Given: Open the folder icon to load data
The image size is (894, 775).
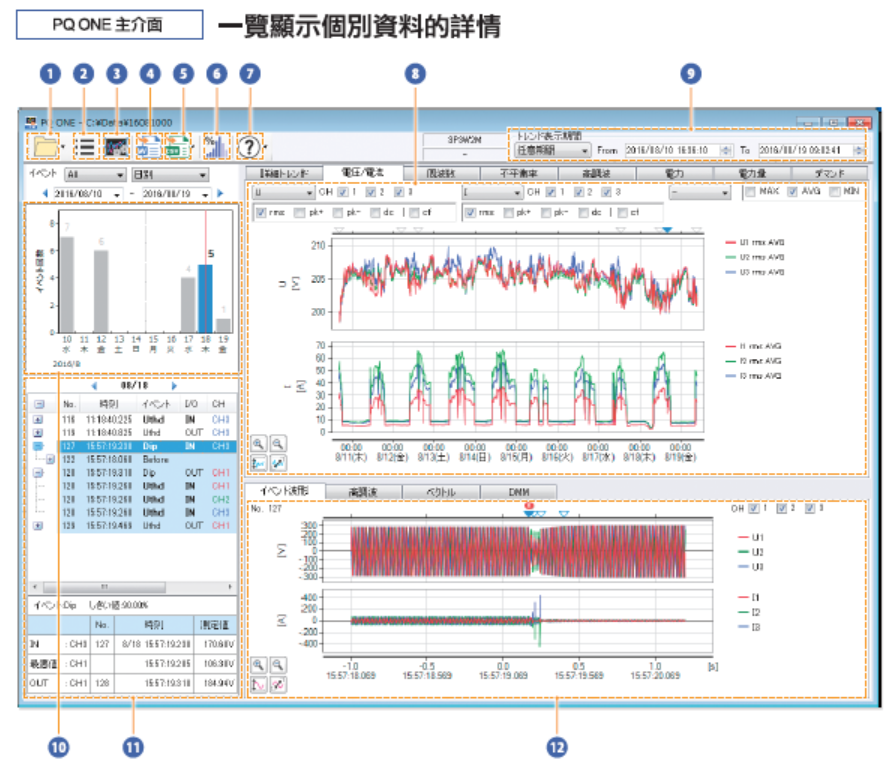Looking at the screenshot, I should (46, 146).
